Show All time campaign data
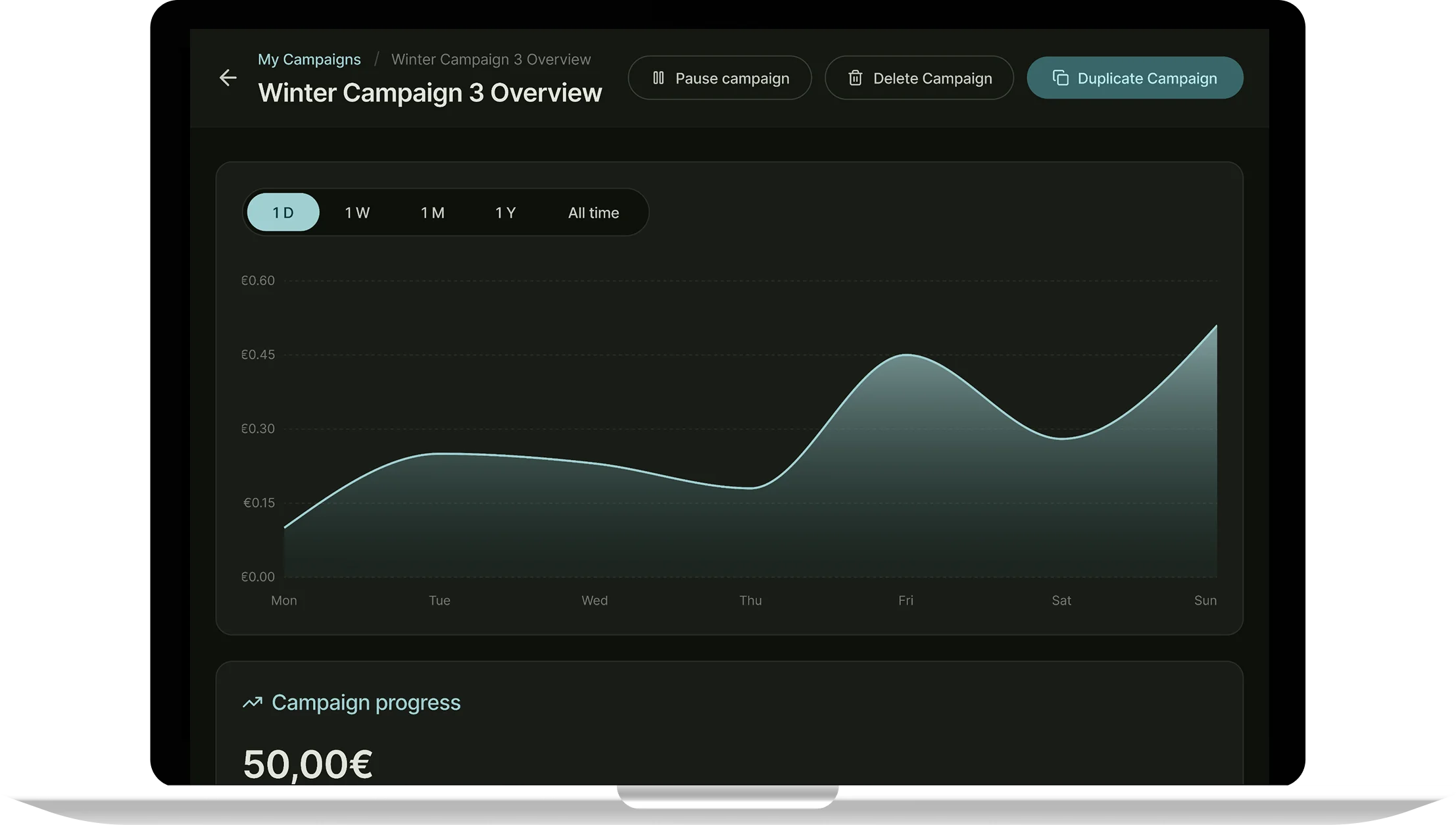The image size is (1456, 825). coord(593,212)
